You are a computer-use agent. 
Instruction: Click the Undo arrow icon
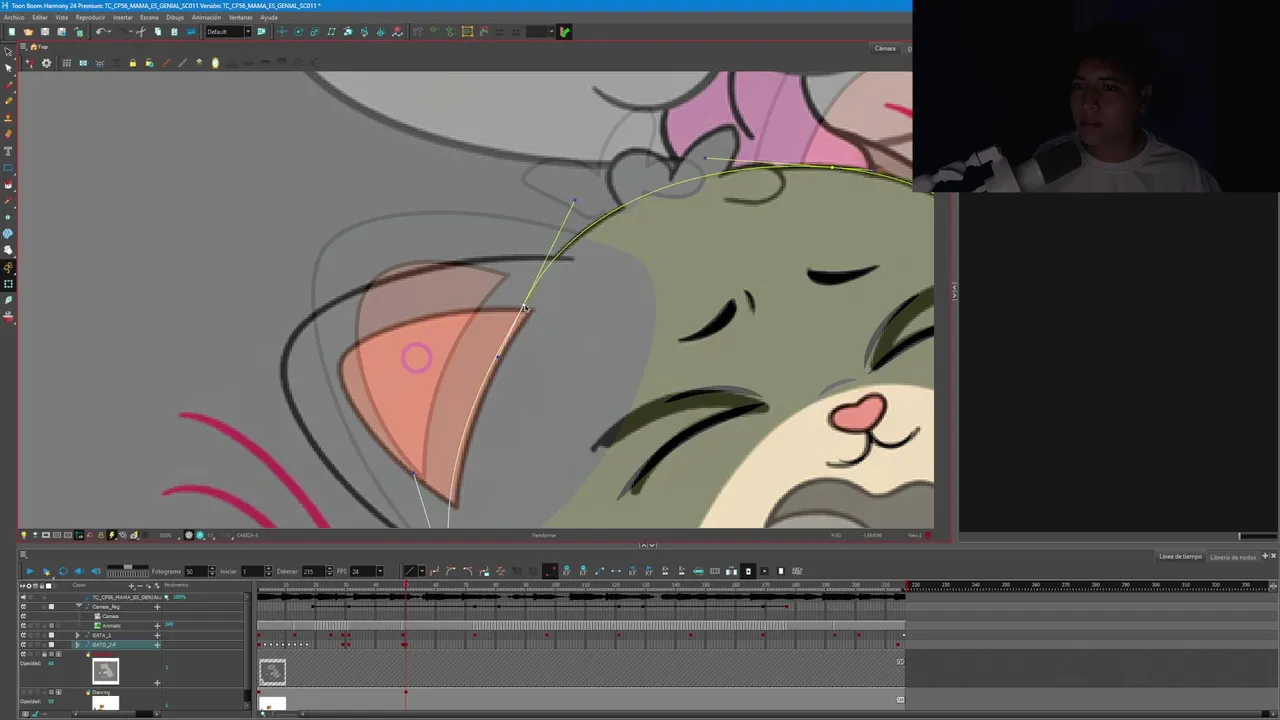click(x=101, y=32)
